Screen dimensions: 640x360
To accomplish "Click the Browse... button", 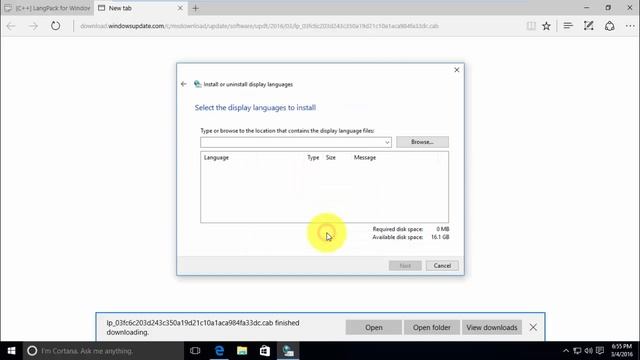I will [x=422, y=142].
